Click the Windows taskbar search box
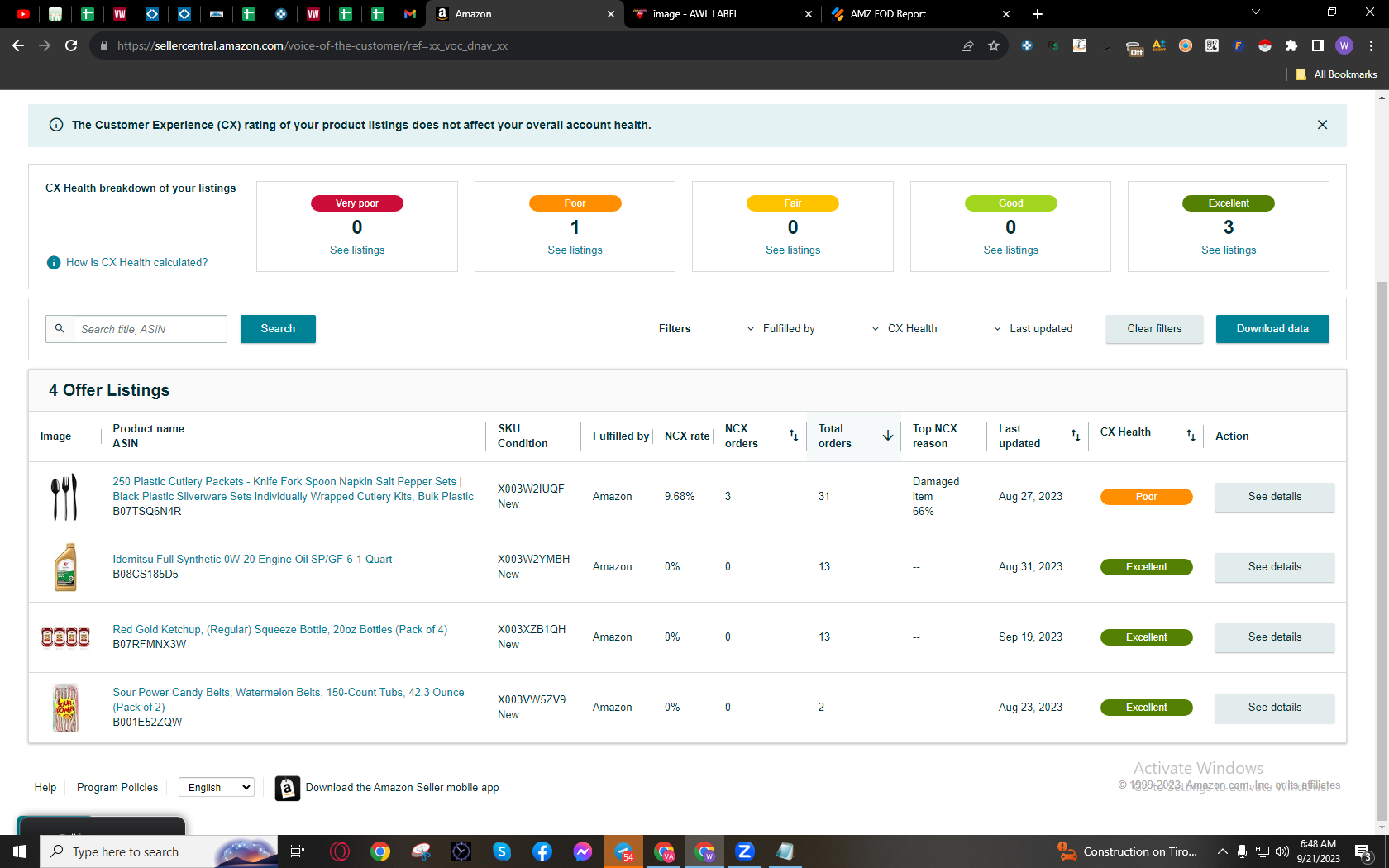This screenshot has height=868, width=1389. tap(157, 851)
